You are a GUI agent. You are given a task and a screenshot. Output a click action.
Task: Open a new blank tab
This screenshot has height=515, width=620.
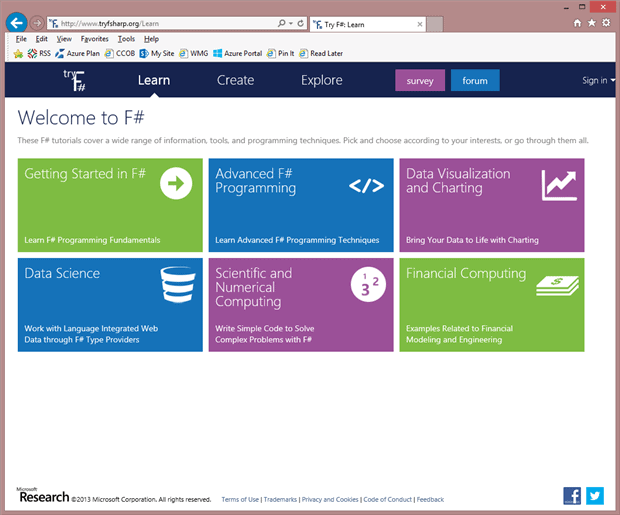click(x=435, y=24)
